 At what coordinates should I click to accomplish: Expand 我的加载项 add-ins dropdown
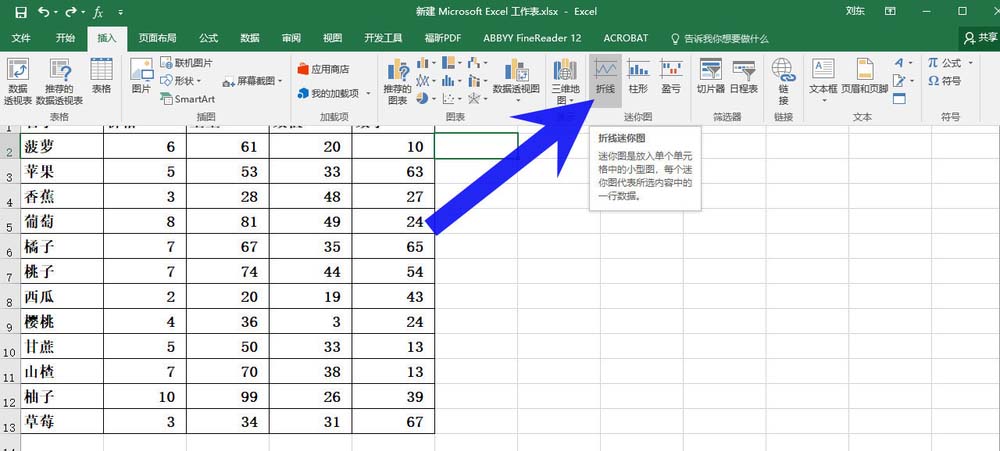334,94
